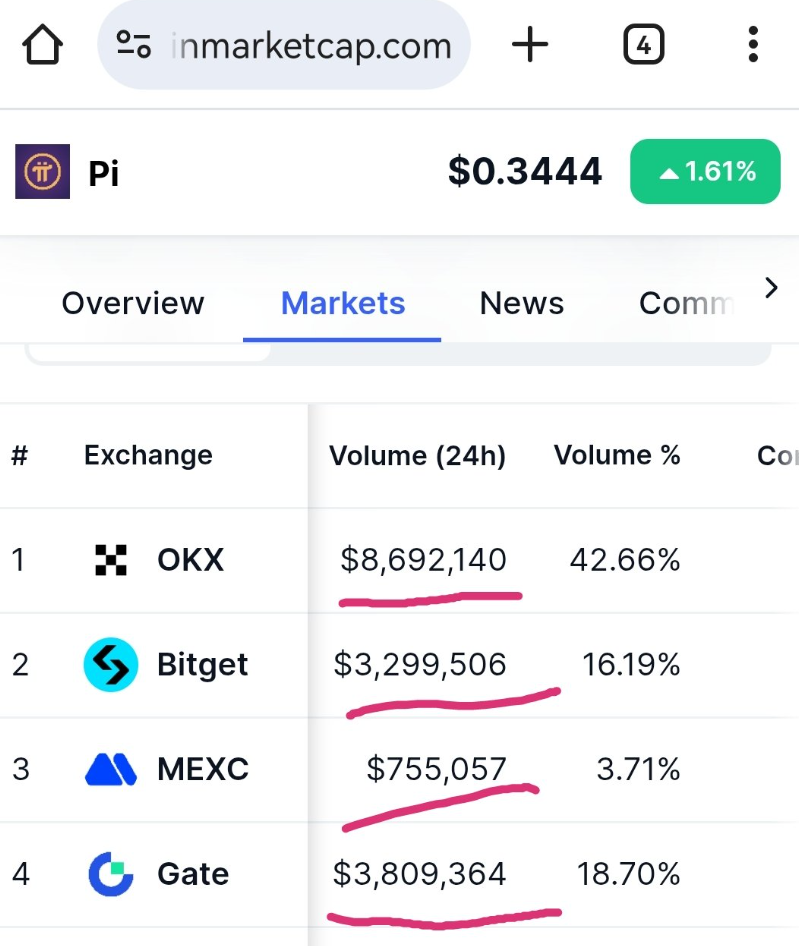Open the News tab
The height and width of the screenshot is (946, 799).
pyautogui.click(x=521, y=303)
